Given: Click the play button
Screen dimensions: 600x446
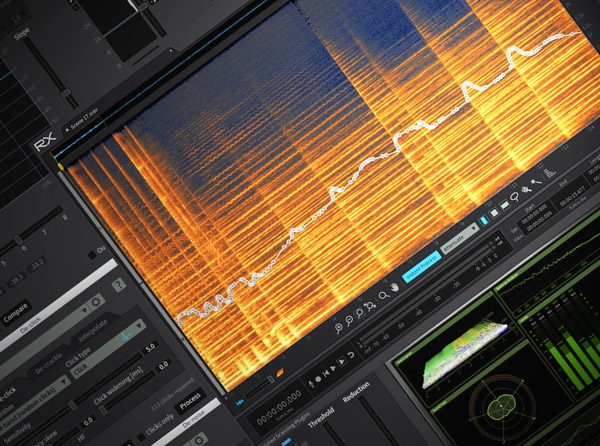Looking at the screenshot, I should pyautogui.click(x=333, y=368).
